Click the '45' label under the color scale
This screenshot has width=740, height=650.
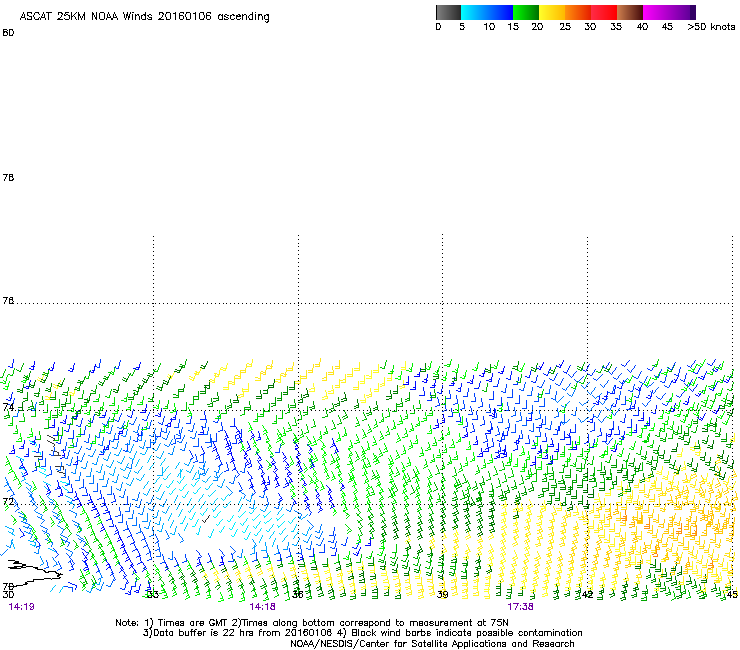tap(667, 27)
